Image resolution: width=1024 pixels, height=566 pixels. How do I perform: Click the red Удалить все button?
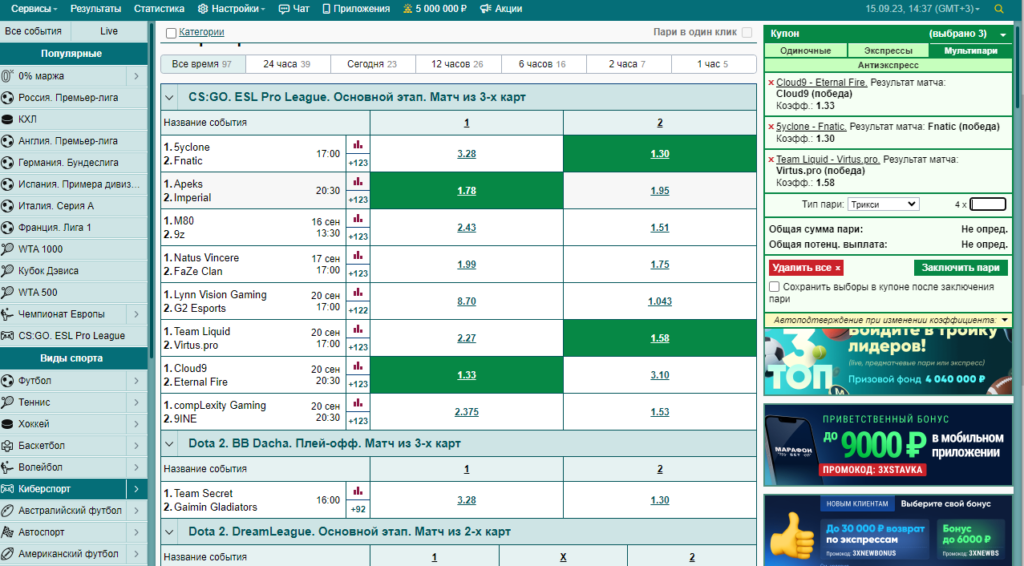806,268
